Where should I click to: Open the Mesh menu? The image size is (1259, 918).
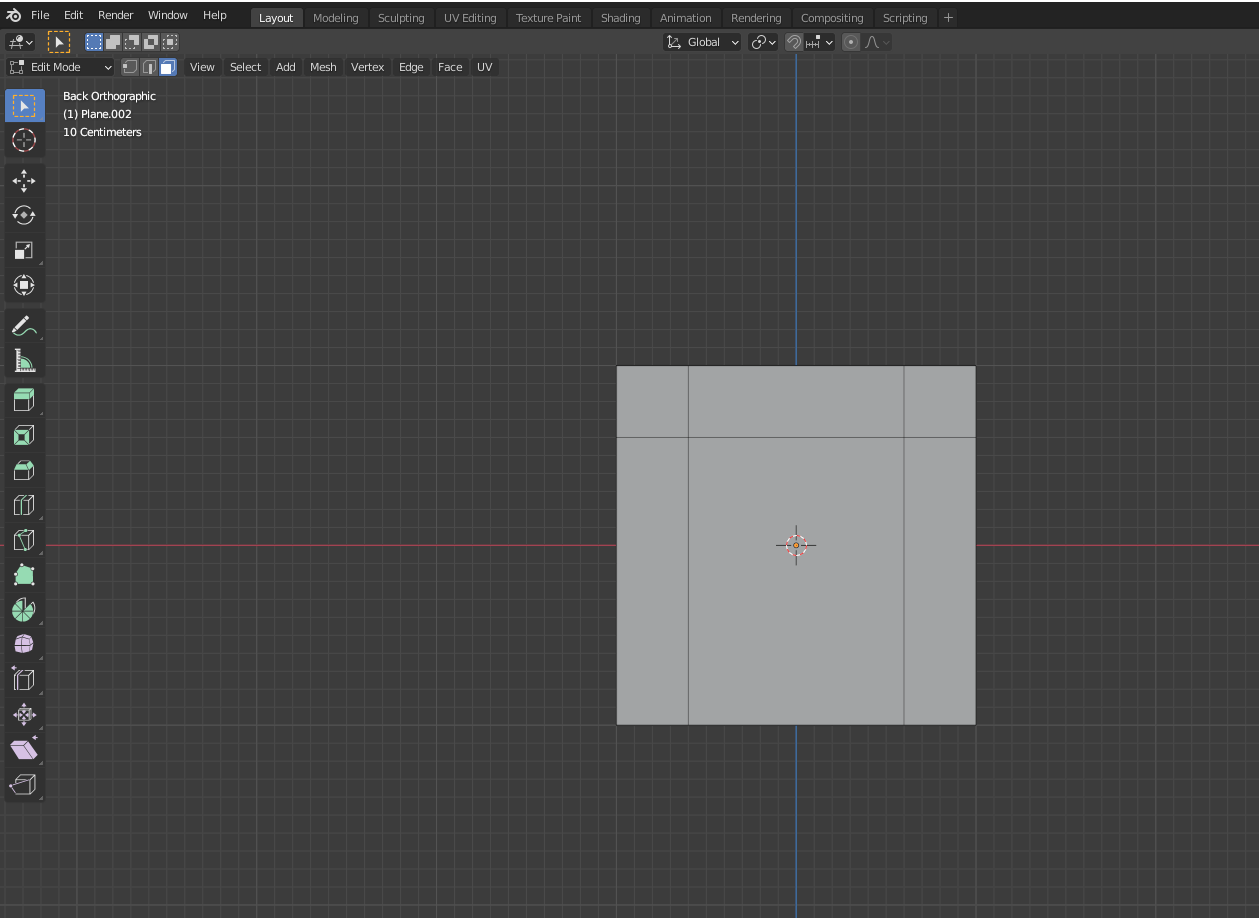[x=323, y=67]
